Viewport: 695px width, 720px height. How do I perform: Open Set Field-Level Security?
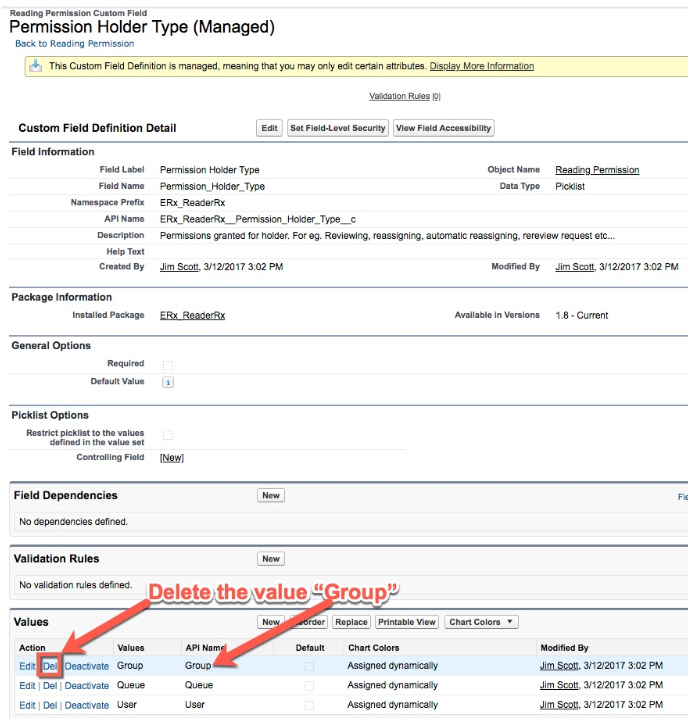click(337, 128)
